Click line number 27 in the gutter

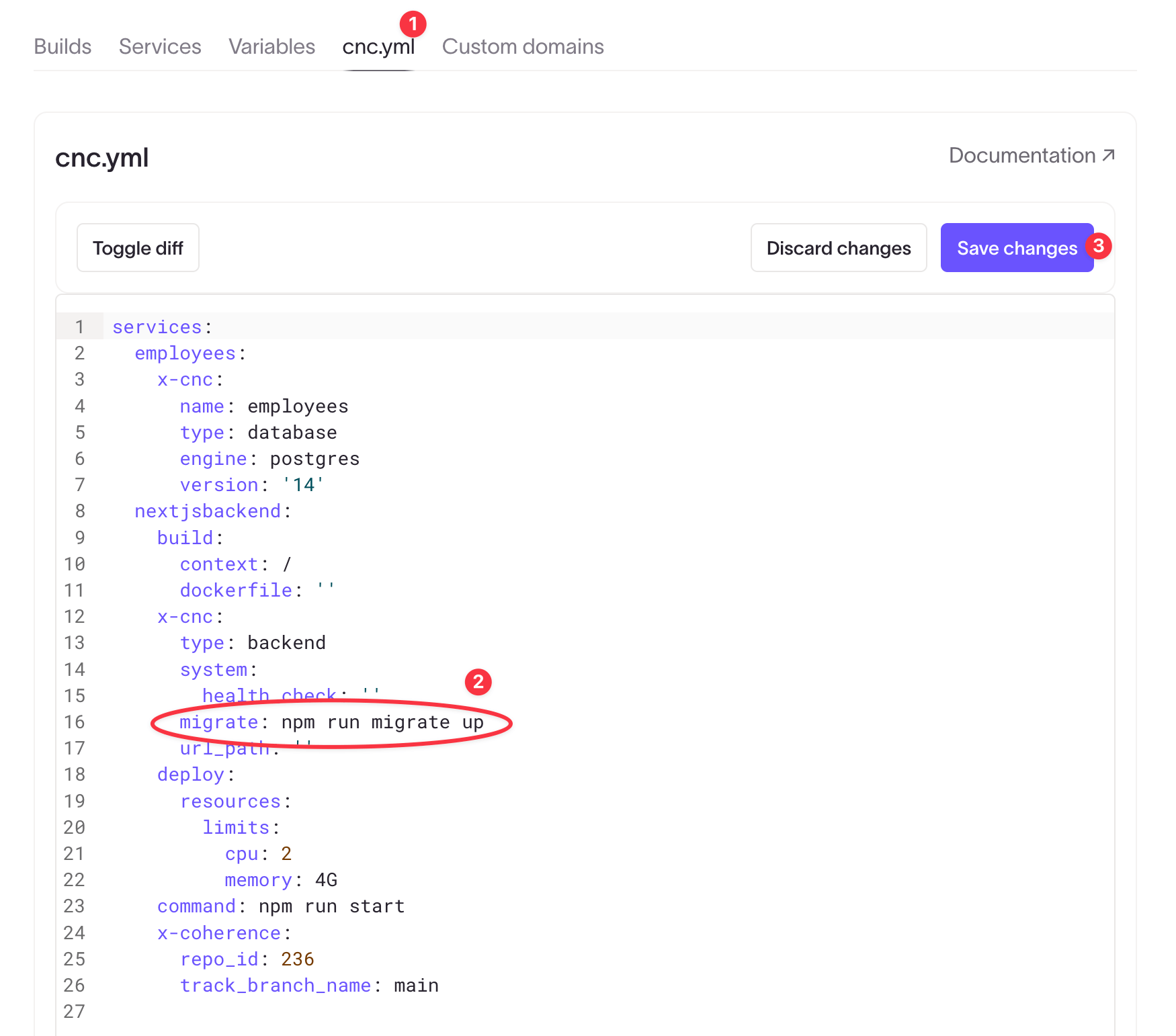75,1011
